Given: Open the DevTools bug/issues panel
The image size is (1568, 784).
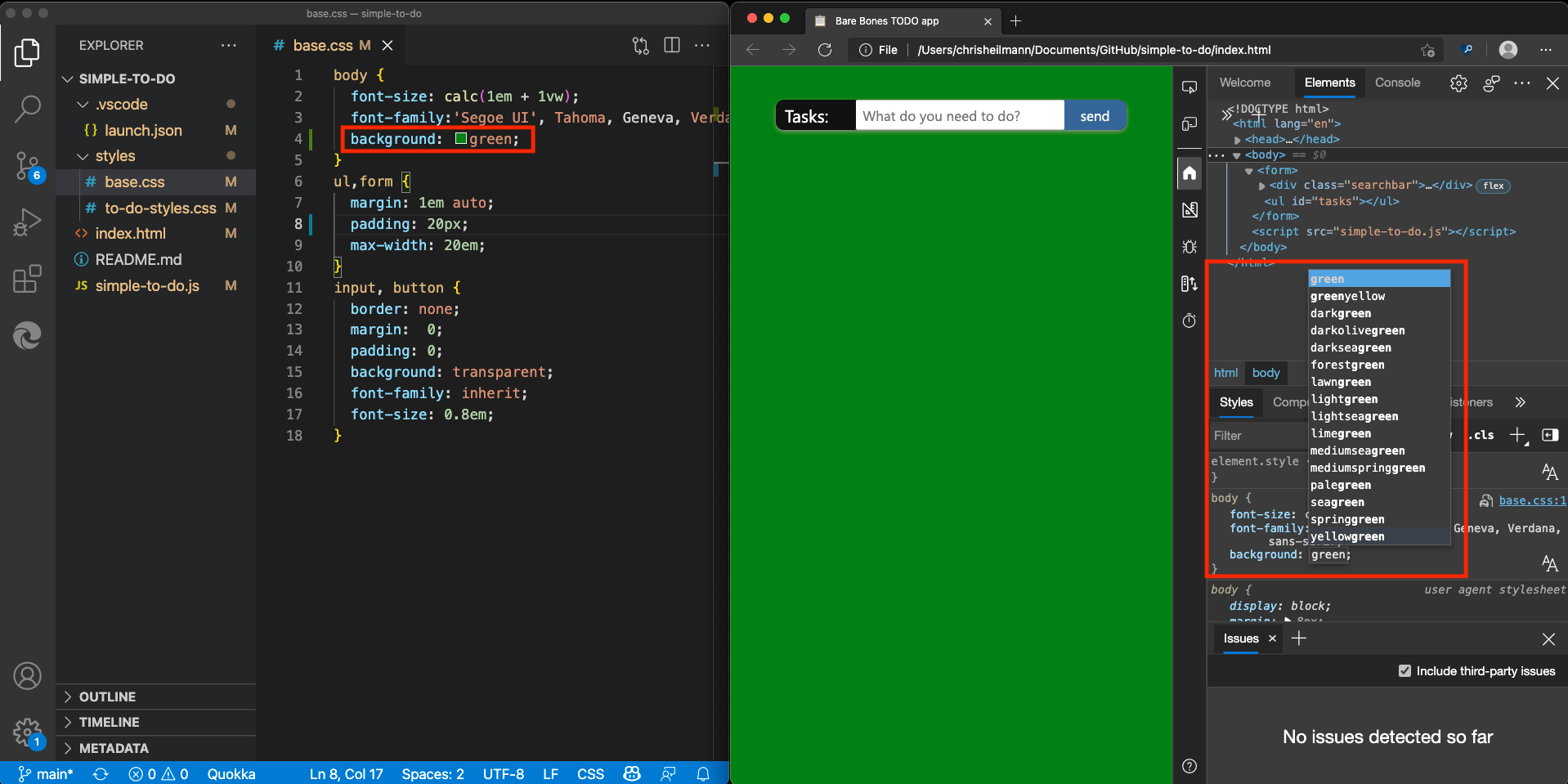Looking at the screenshot, I should pos(1190,247).
